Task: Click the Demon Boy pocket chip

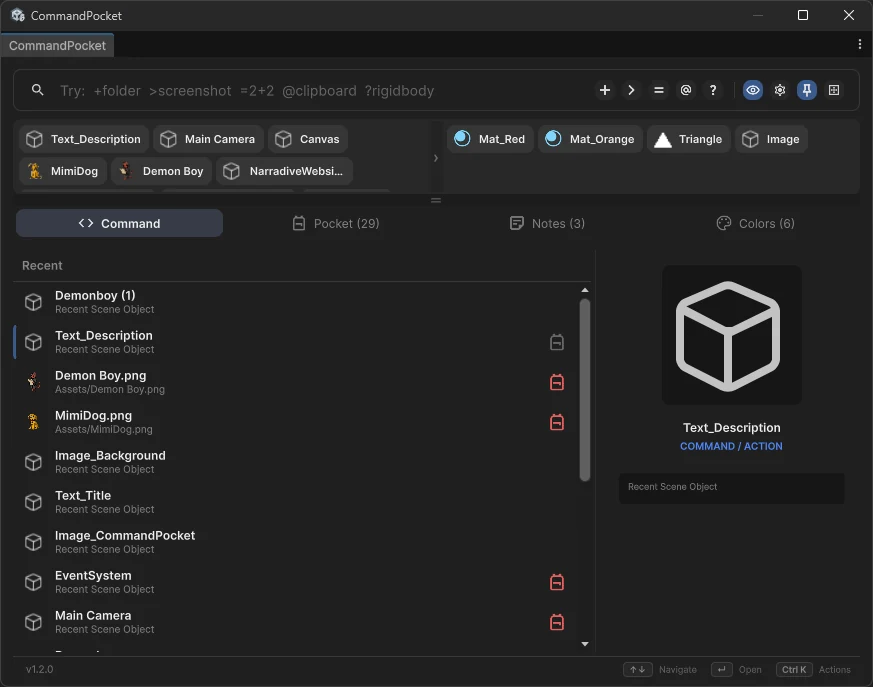Action: (x=161, y=171)
